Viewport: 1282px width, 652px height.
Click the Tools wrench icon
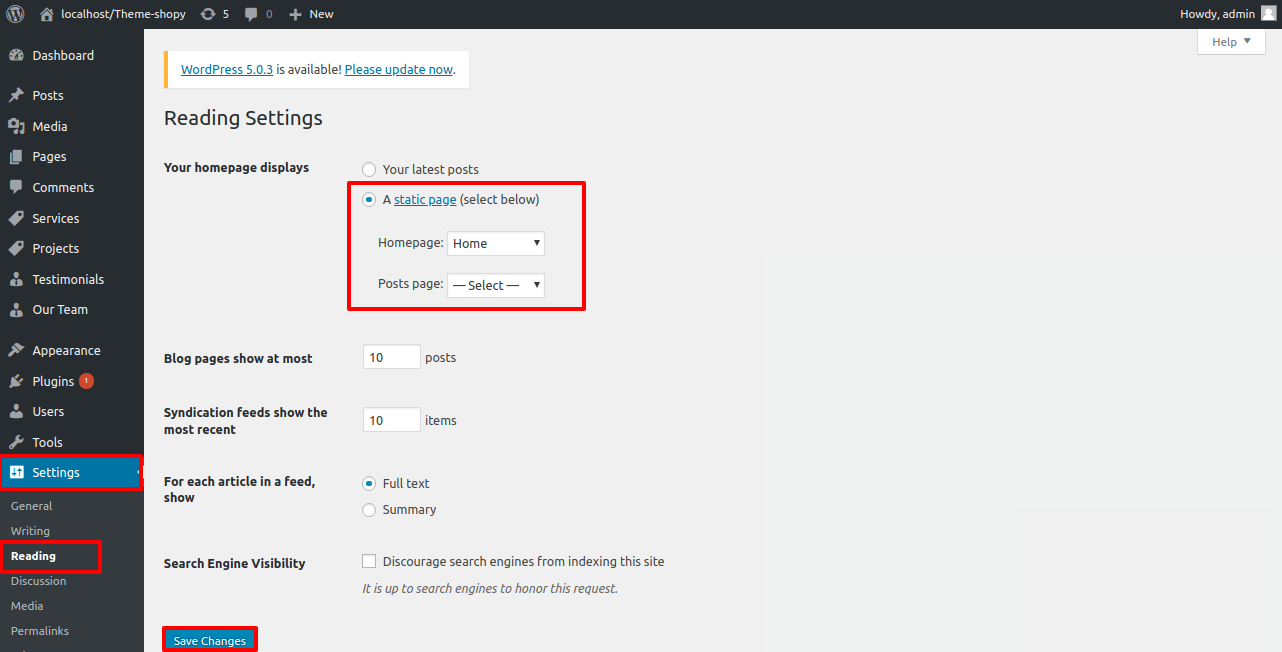(16, 442)
